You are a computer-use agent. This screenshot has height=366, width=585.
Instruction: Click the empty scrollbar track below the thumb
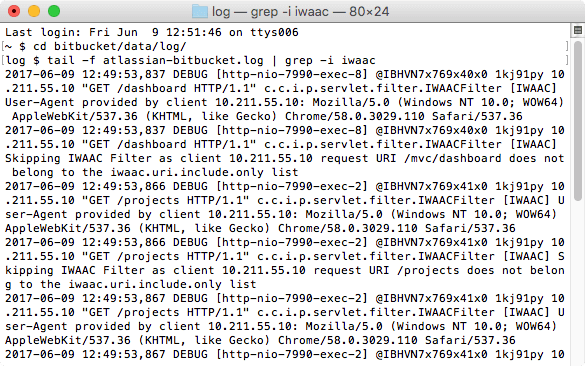578,284
